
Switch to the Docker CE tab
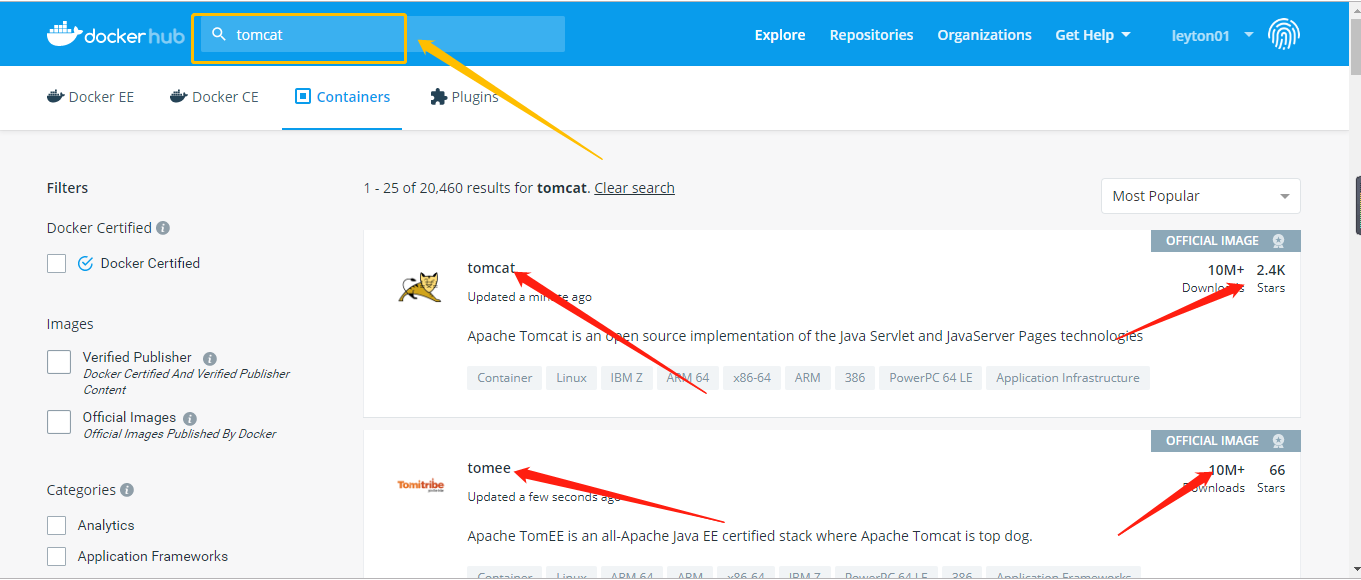click(x=214, y=97)
